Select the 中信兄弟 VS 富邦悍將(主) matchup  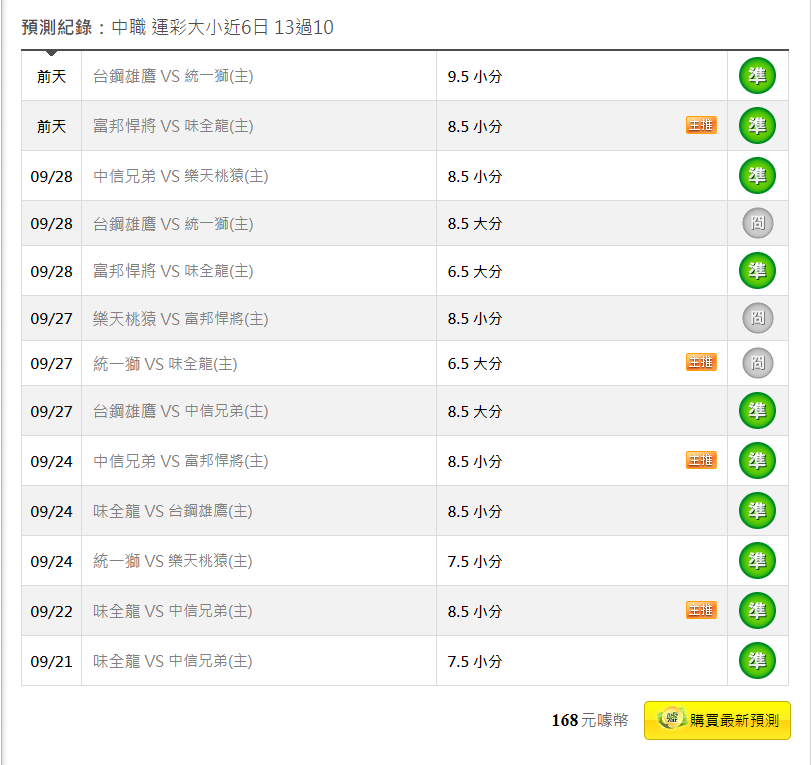(x=181, y=461)
